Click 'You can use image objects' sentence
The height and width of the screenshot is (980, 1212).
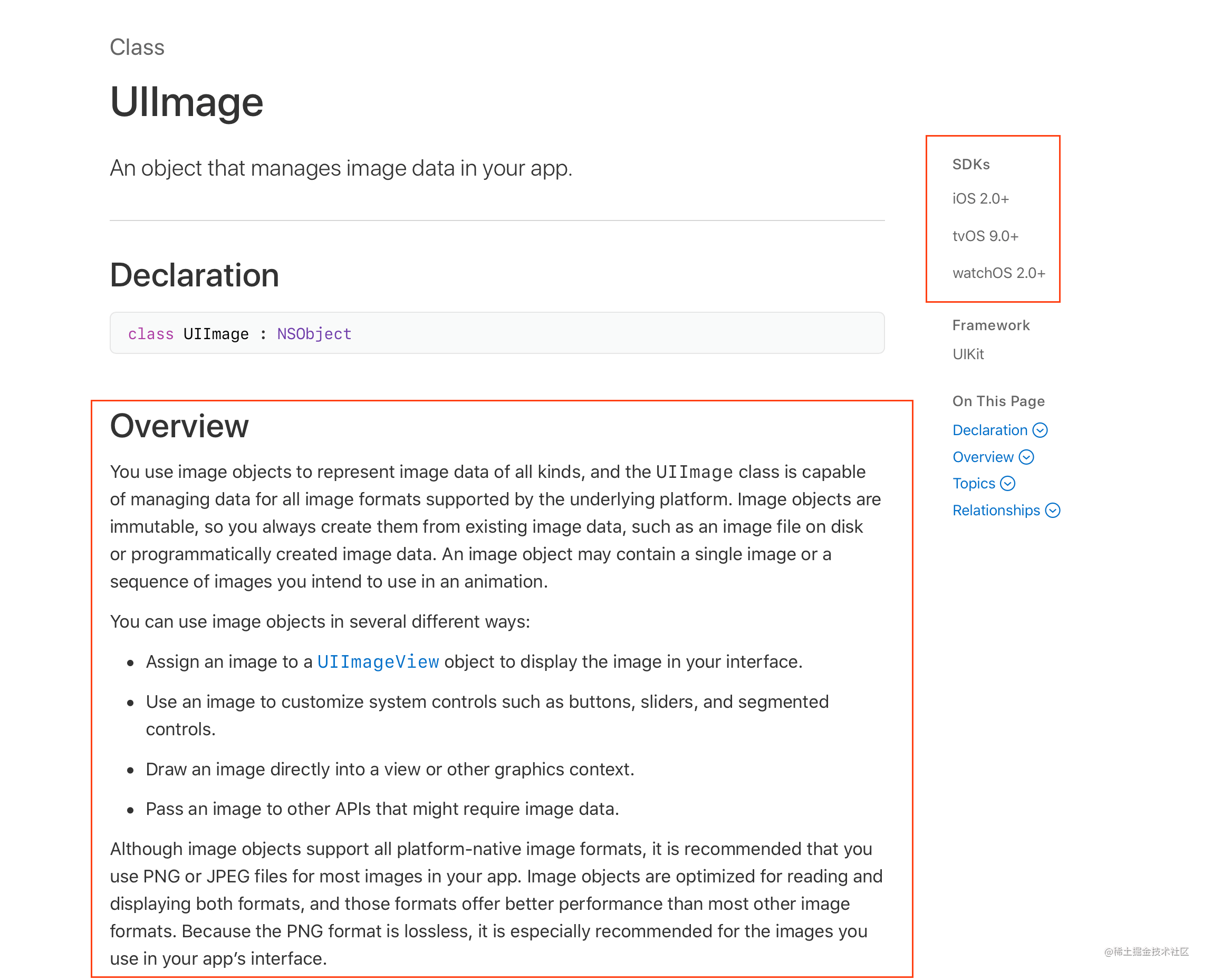coord(320,621)
